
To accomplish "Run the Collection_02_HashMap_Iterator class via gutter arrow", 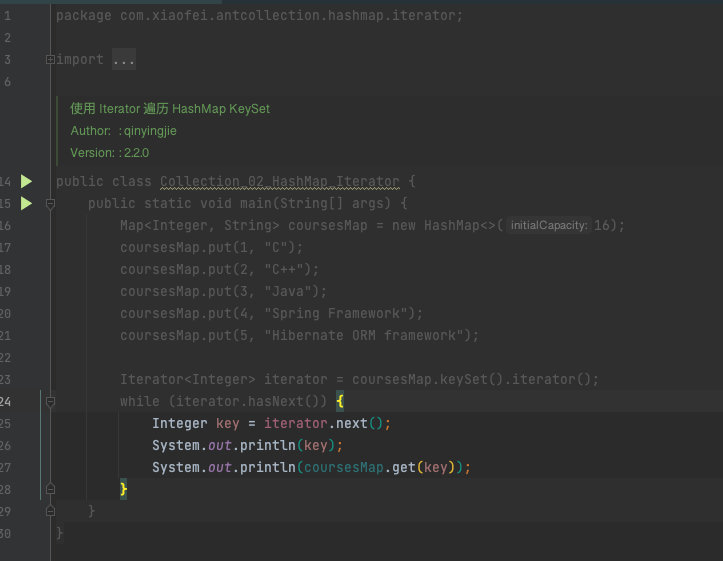I will pyautogui.click(x=27, y=181).
